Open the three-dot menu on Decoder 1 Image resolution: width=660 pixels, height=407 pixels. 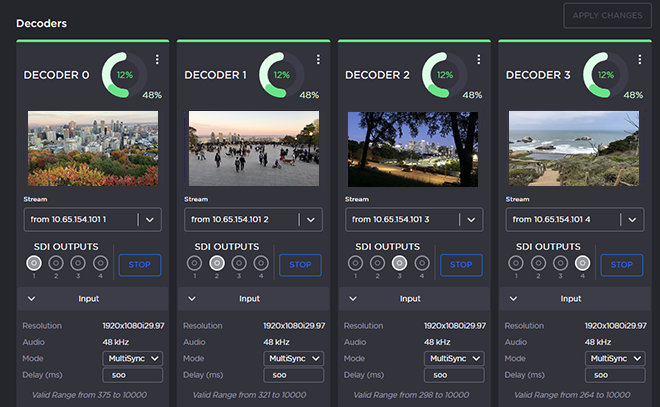[x=317, y=60]
